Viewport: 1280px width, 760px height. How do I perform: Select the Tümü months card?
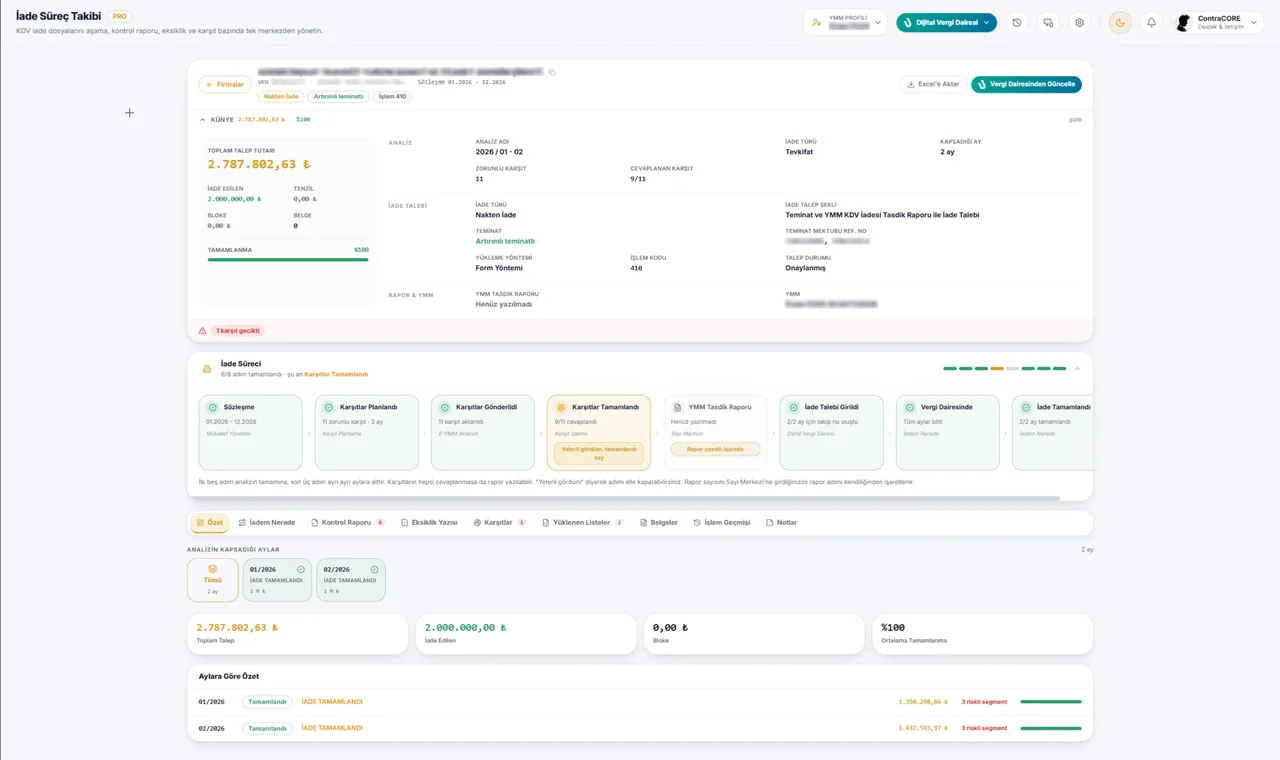pyautogui.click(x=213, y=580)
